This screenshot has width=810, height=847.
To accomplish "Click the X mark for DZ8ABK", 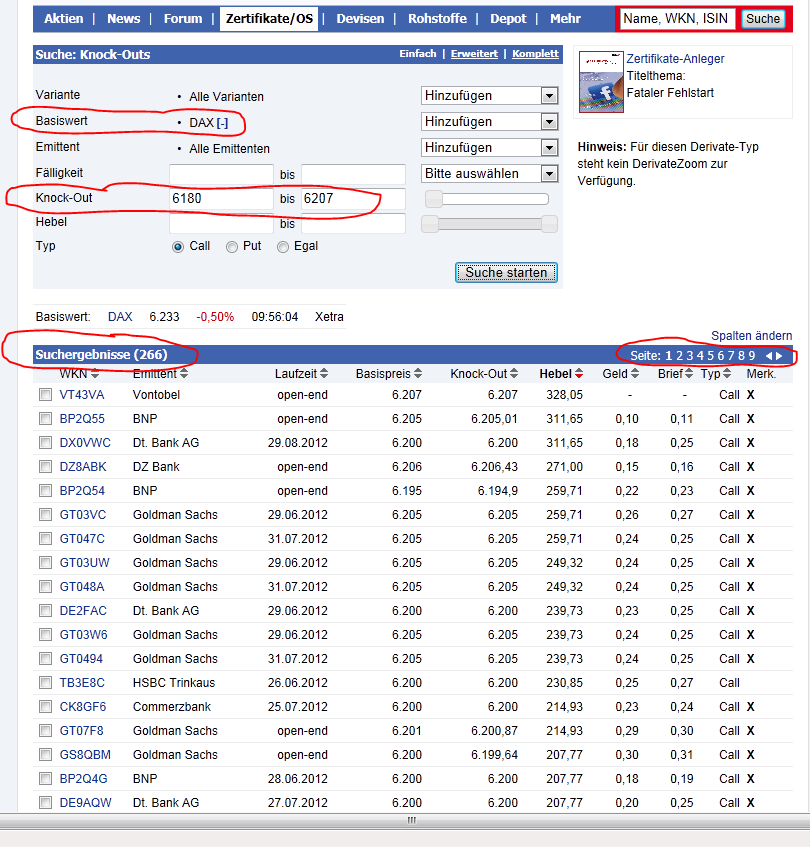I will tap(751, 467).
